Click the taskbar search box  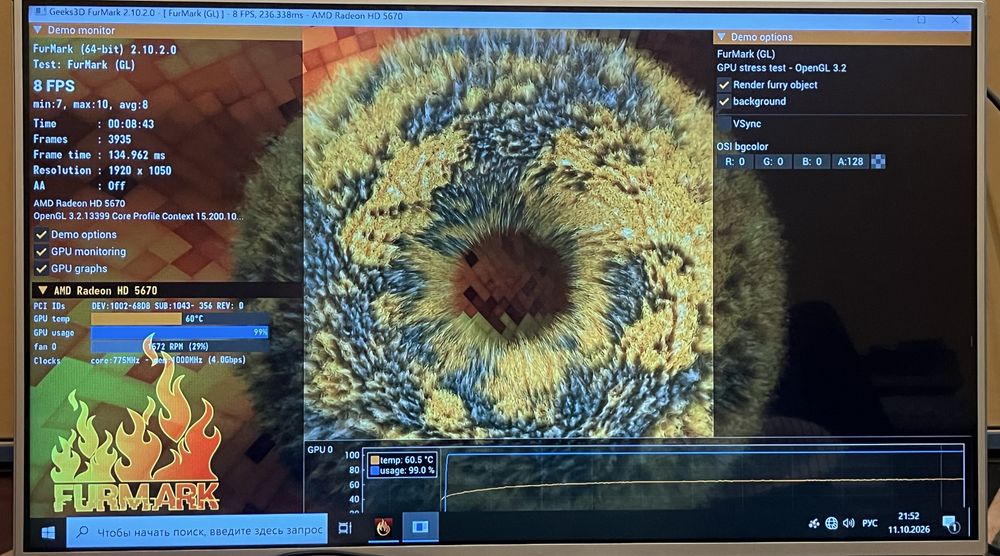tap(197, 531)
